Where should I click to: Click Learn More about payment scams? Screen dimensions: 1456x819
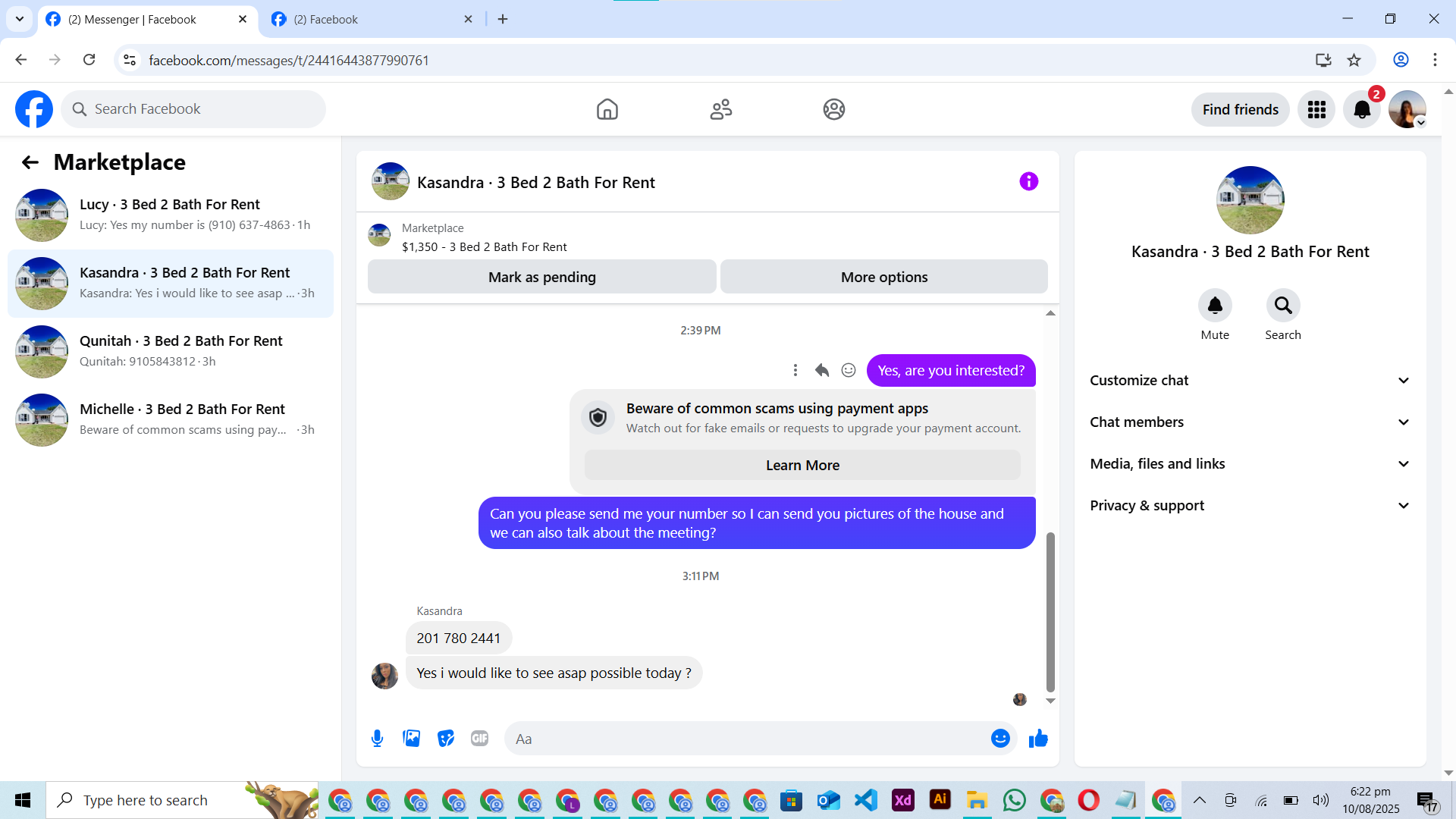tap(802, 465)
